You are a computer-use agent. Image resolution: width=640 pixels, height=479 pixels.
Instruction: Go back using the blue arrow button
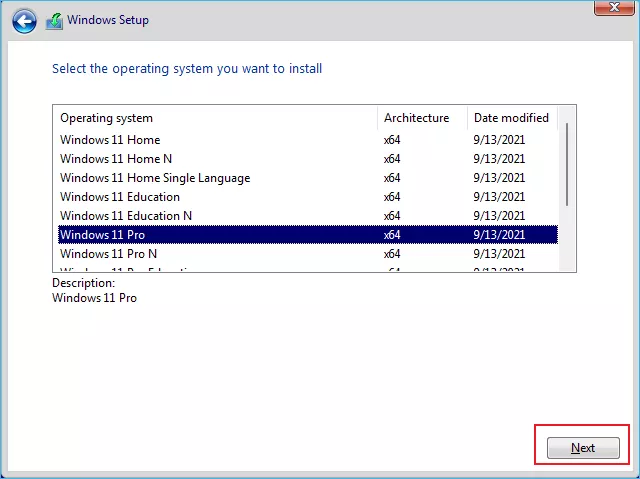pos(24,21)
